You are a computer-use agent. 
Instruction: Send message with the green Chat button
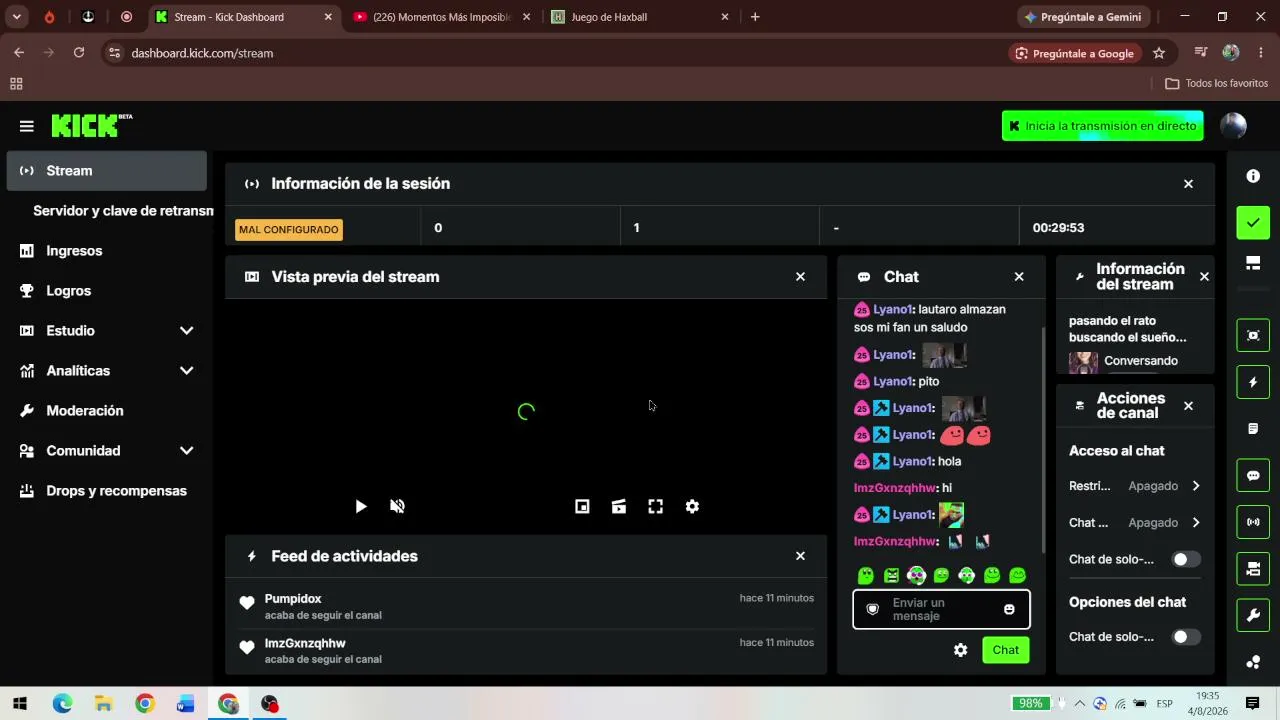pos(1005,650)
